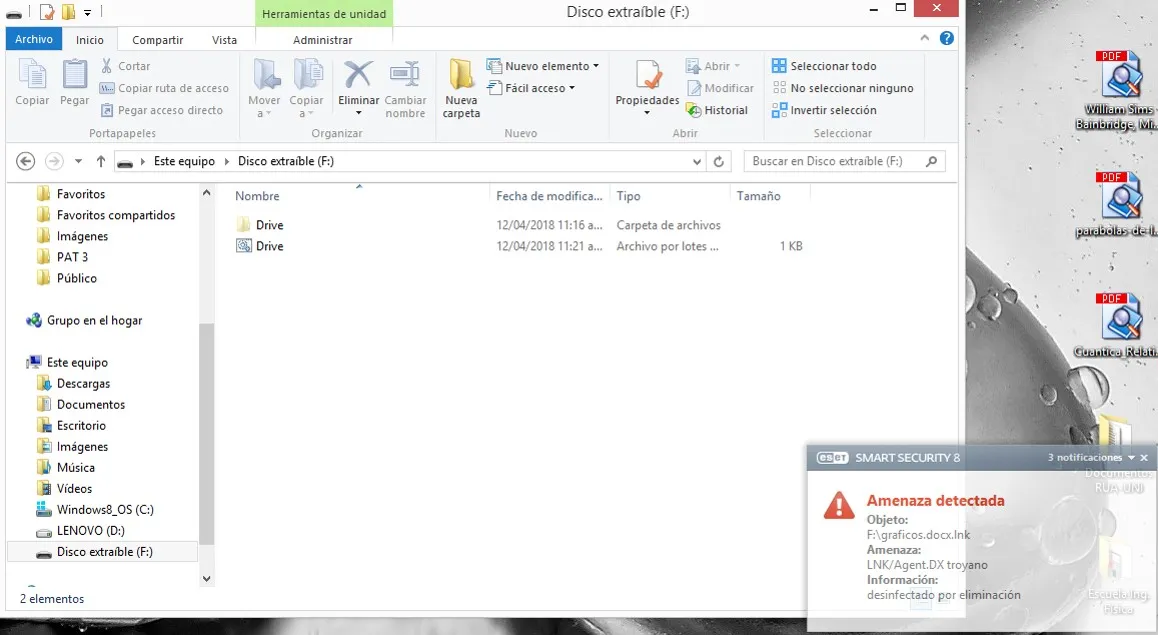Viewport: 1158px width, 635px height.
Task: Open Cuantica Relati PDF on desktop
Action: coord(1118,325)
